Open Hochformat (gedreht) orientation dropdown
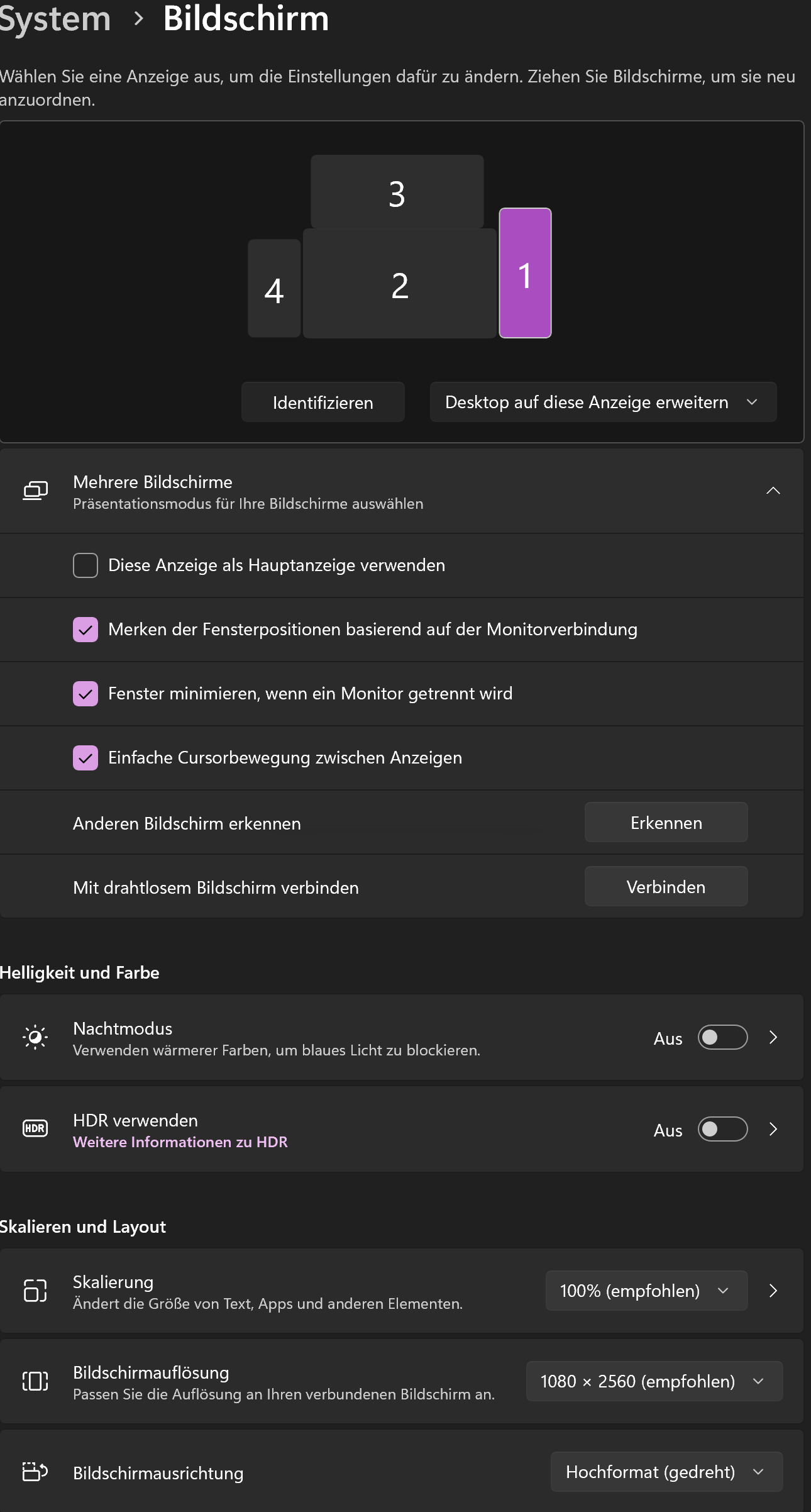 (666, 1472)
